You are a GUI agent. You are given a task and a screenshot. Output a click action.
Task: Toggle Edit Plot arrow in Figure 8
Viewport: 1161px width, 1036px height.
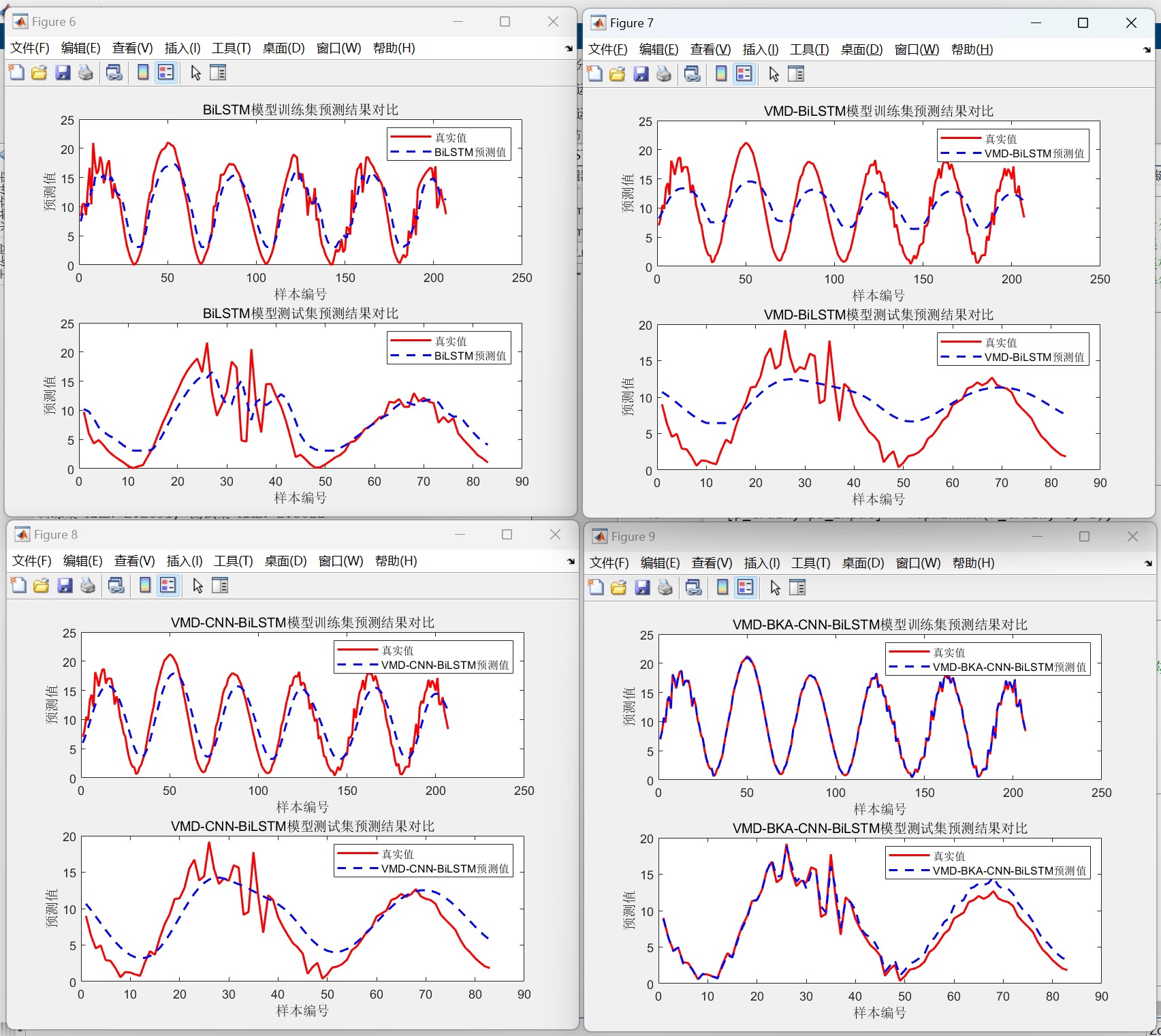click(x=198, y=585)
